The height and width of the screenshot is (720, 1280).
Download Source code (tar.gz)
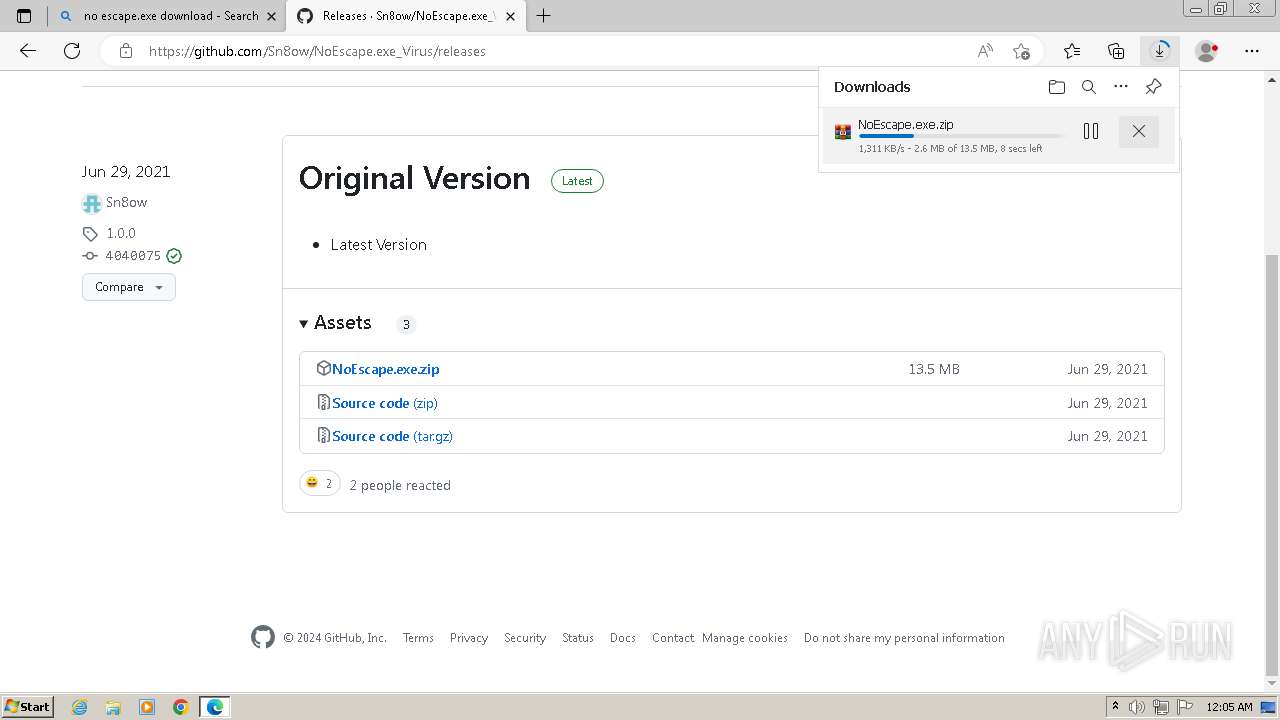click(392, 436)
